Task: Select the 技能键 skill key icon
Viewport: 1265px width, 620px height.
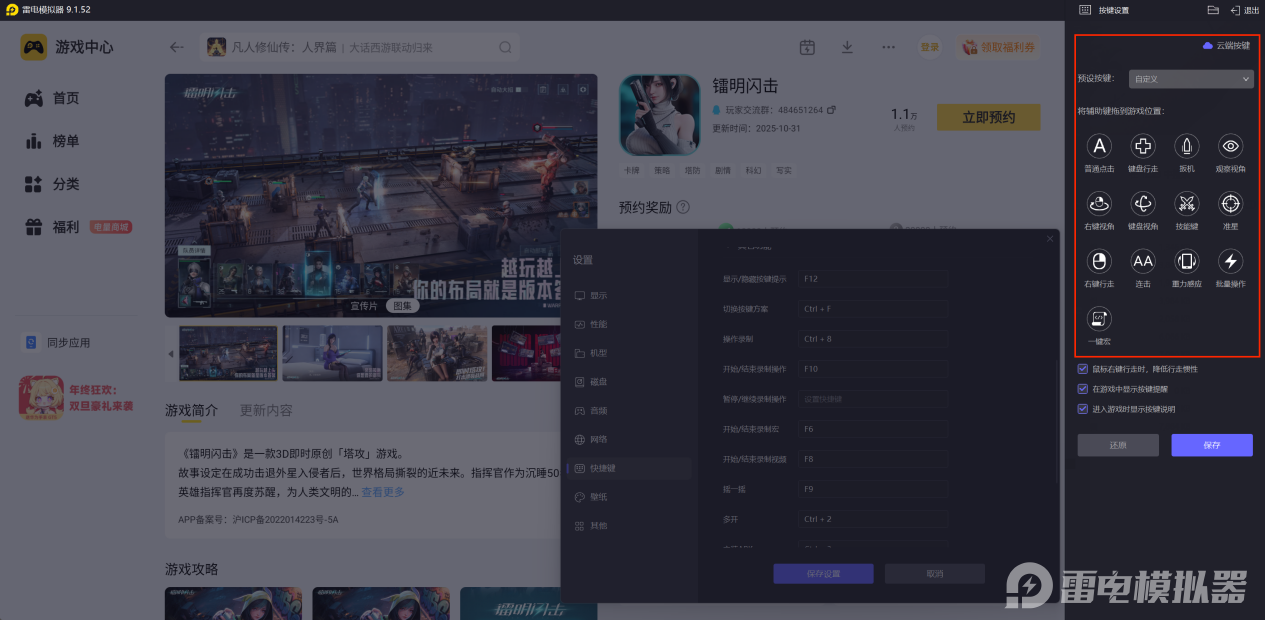Action: tap(1186, 204)
